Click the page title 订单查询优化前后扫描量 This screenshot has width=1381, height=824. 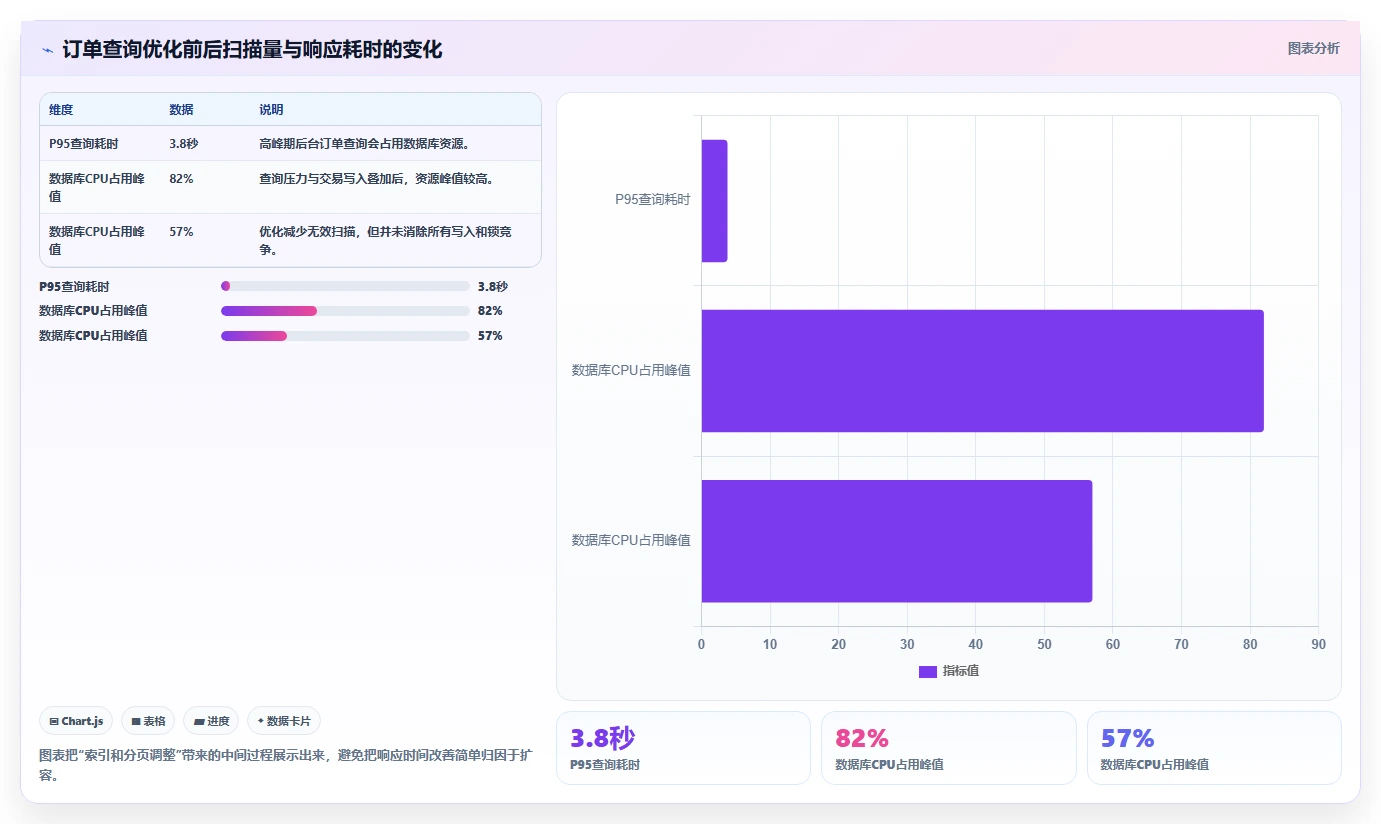coord(252,50)
